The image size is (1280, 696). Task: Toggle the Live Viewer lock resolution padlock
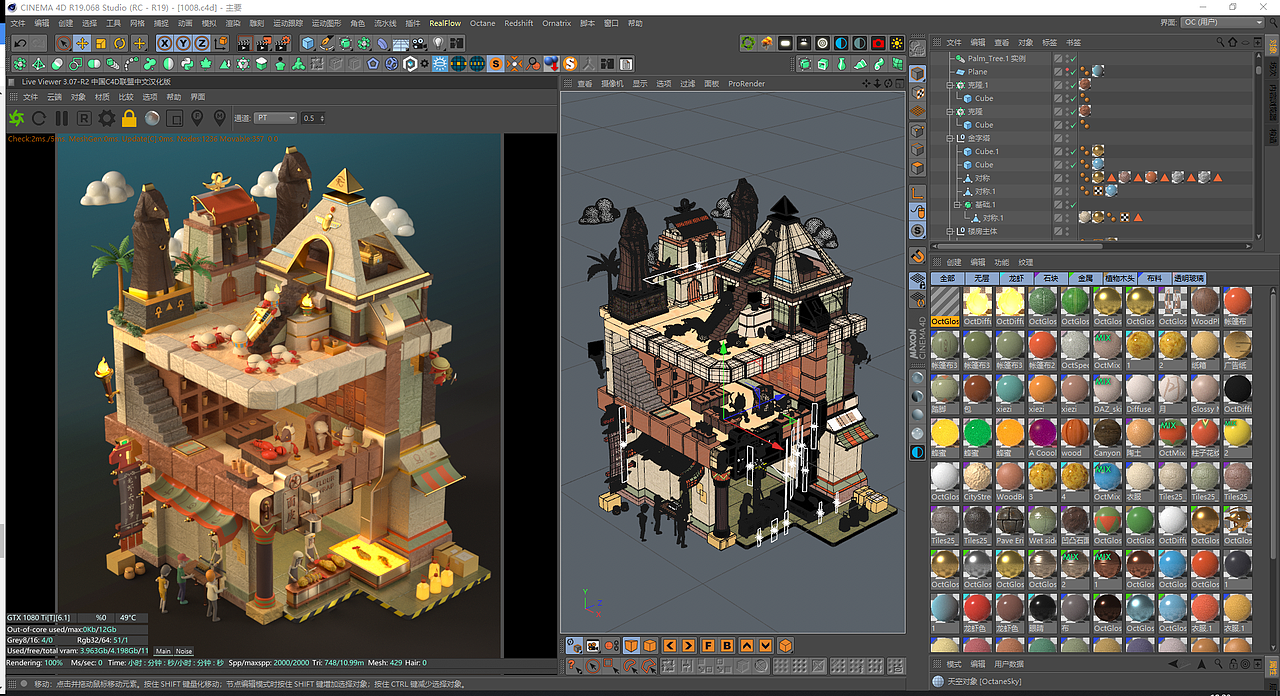129,118
